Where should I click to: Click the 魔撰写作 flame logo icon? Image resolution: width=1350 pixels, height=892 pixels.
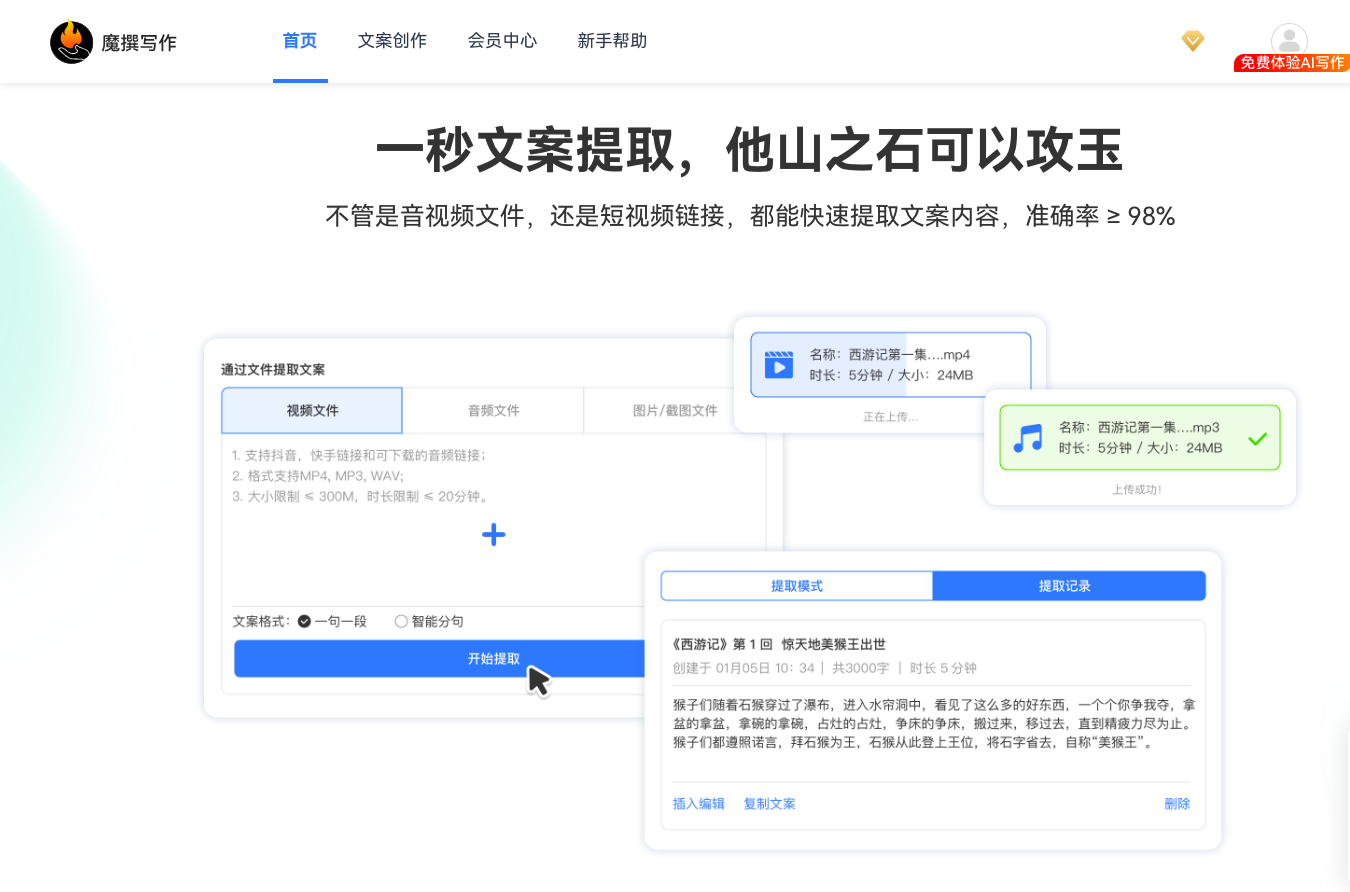tap(71, 42)
